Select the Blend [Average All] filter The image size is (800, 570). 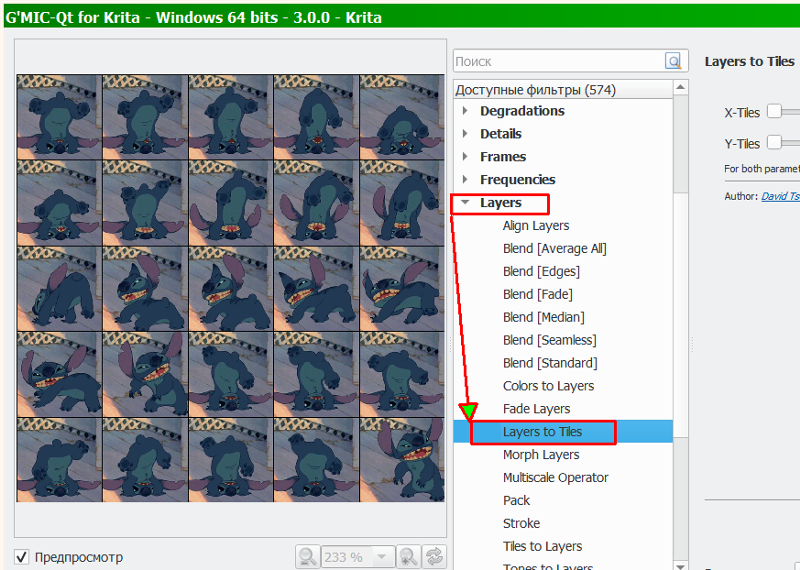point(555,249)
